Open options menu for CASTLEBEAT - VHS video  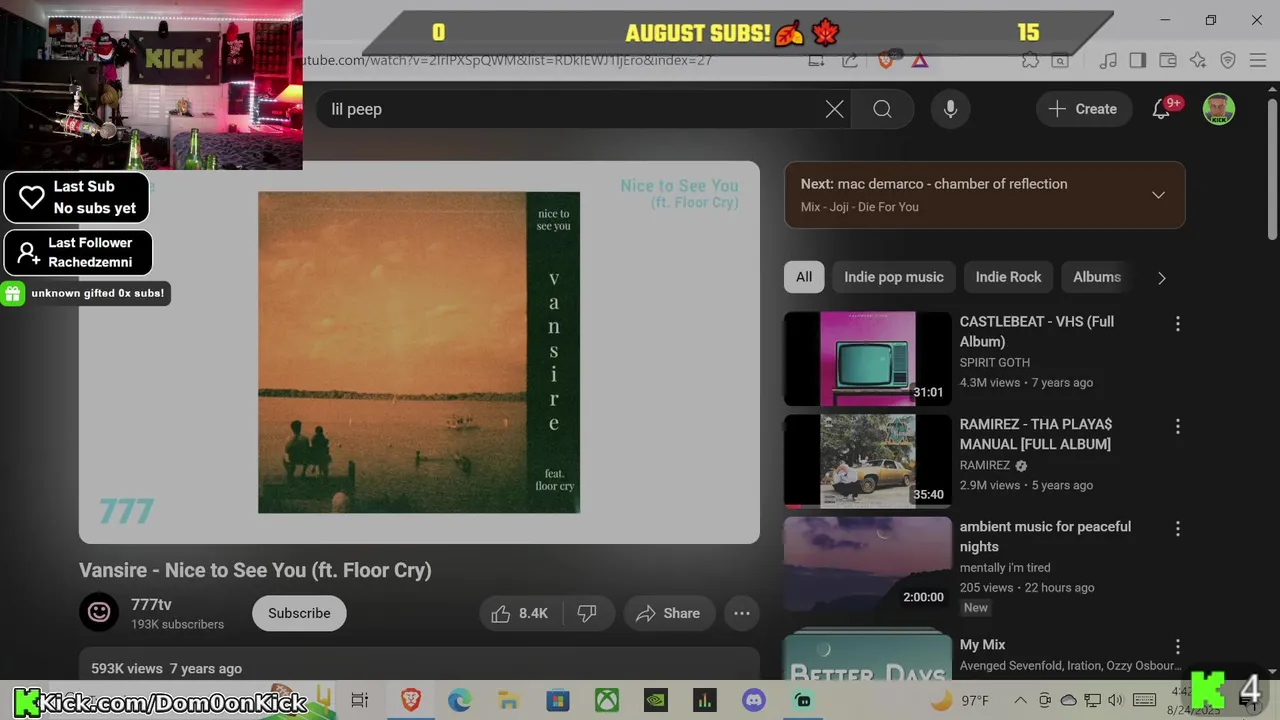pos(1177,324)
